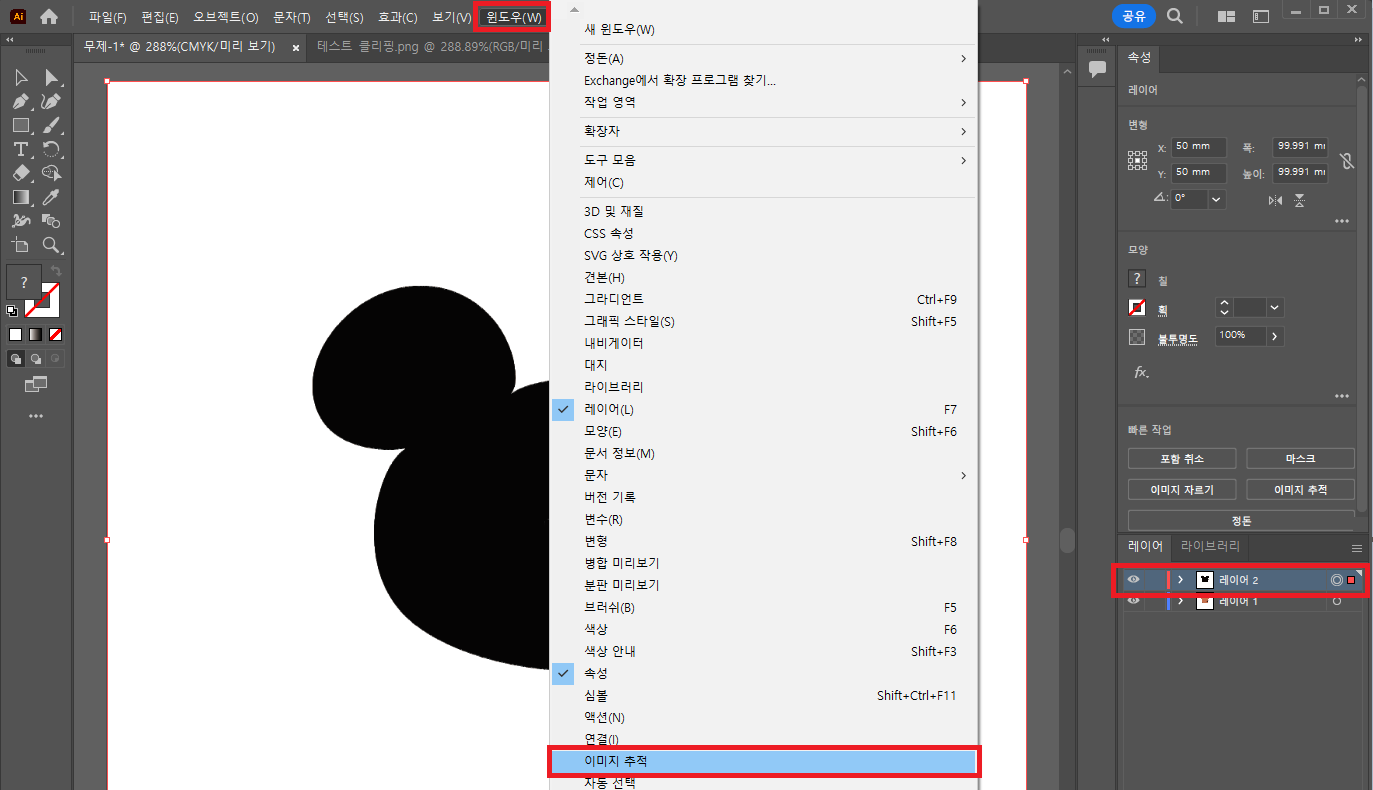
Task: Swap fill and stroke colors
Action: click(56, 271)
